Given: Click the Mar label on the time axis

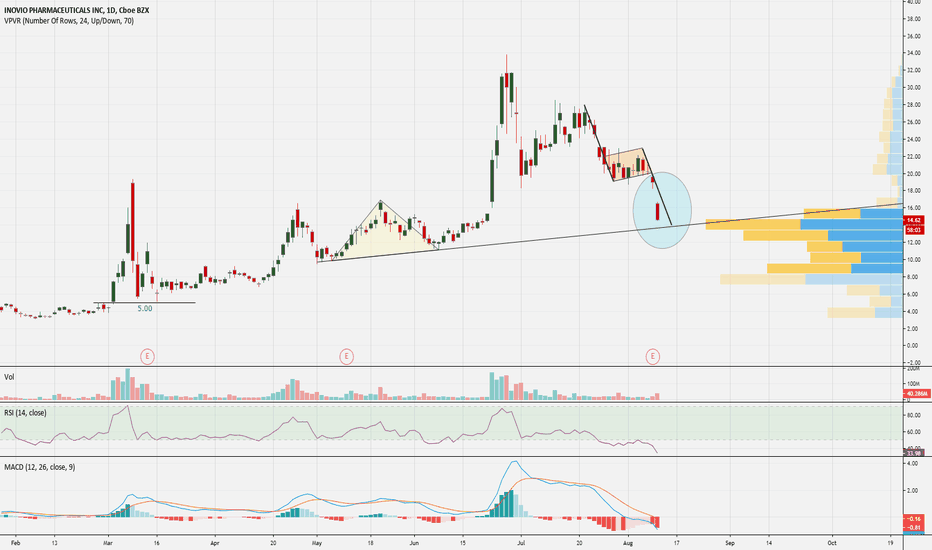Looking at the screenshot, I should click(x=108, y=543).
